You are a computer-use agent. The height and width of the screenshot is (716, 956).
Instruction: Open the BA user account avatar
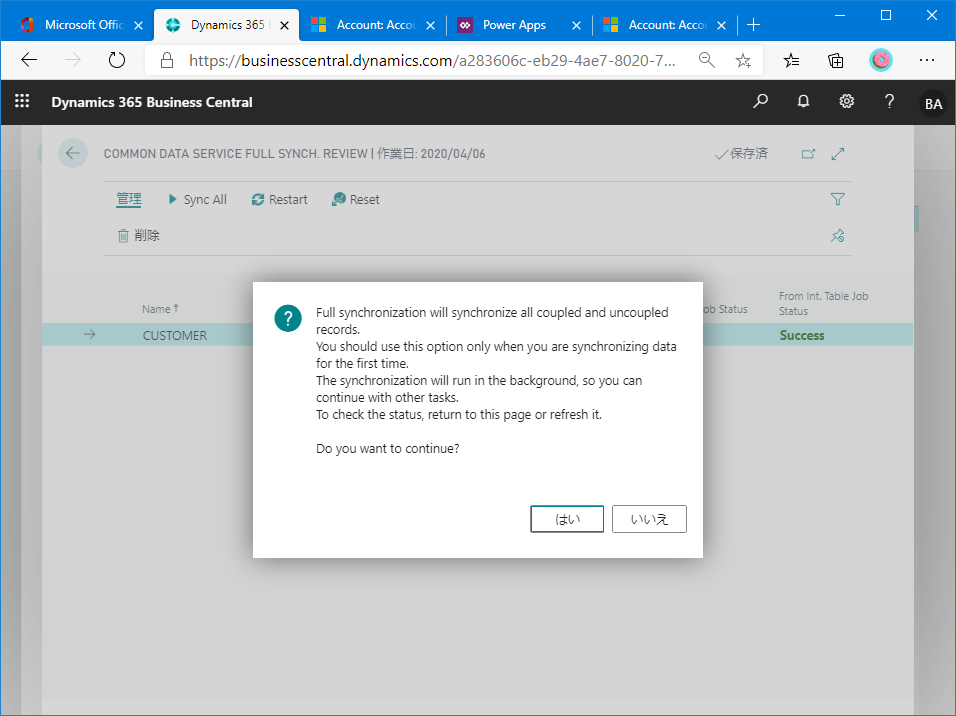[x=933, y=104]
